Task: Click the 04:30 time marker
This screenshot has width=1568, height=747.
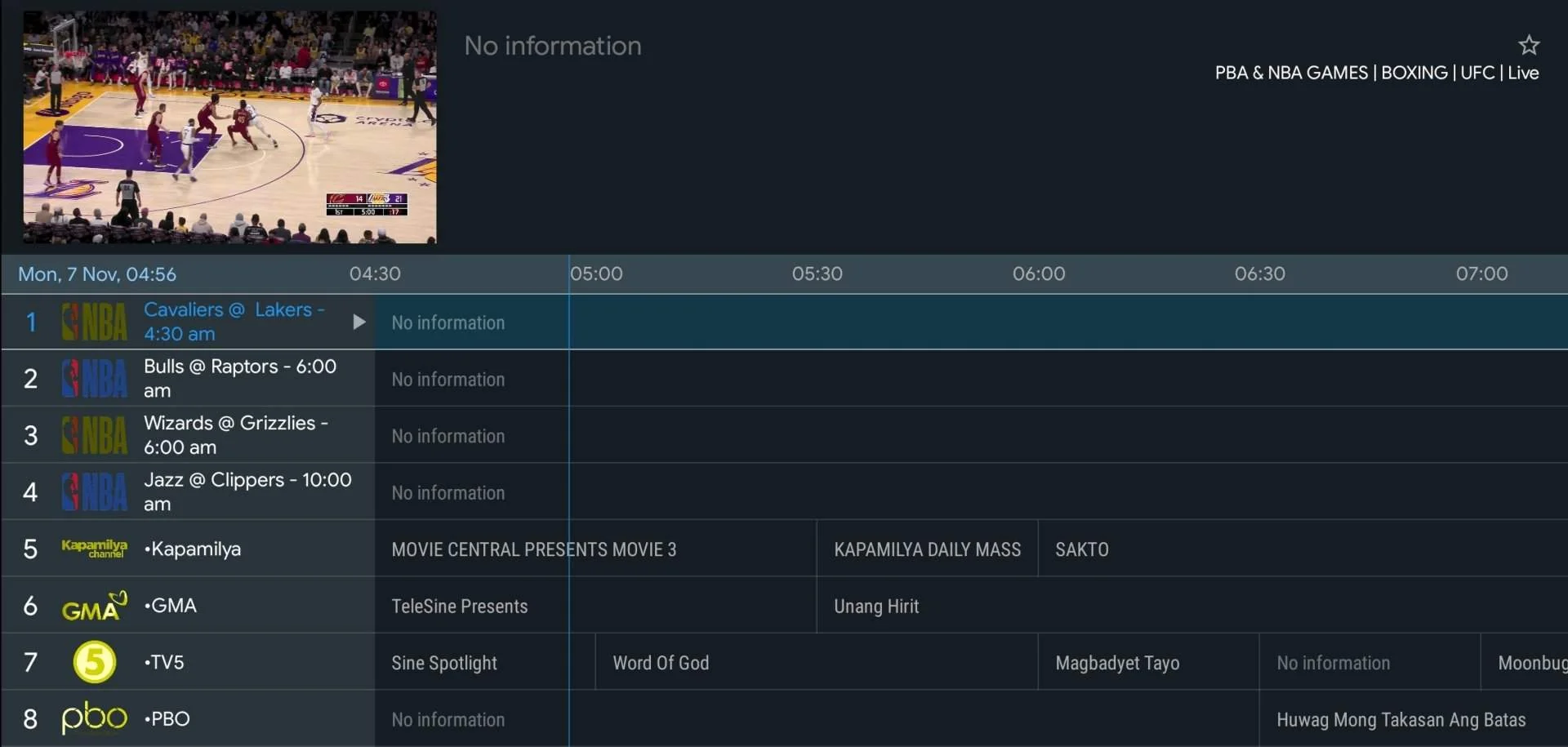Action: coord(375,273)
